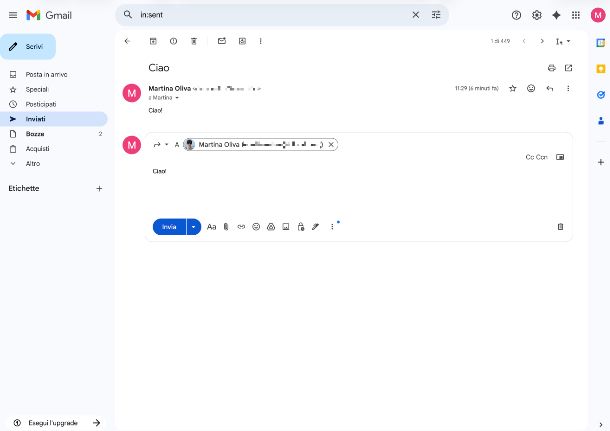Star the Ciao message
The image size is (610, 431).
click(513, 88)
